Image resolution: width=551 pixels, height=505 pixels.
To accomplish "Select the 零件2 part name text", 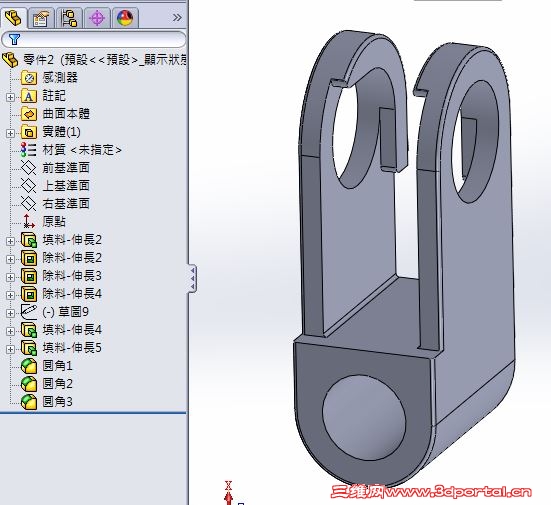I will [39, 60].
